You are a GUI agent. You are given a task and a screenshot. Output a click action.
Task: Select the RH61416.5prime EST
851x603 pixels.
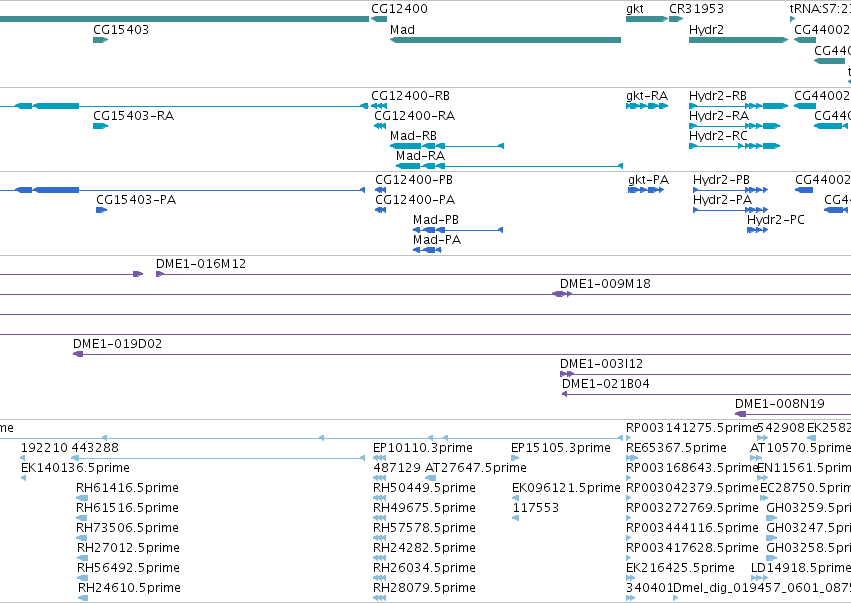click(x=82, y=498)
